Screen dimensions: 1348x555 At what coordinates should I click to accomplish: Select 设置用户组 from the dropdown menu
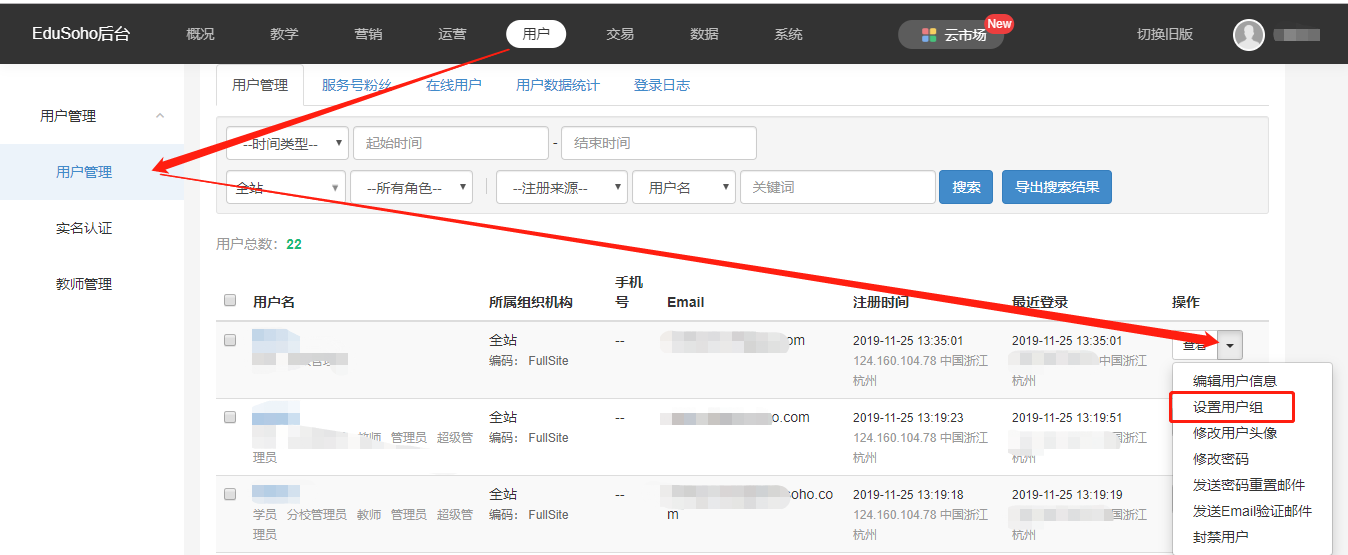click(x=1232, y=407)
